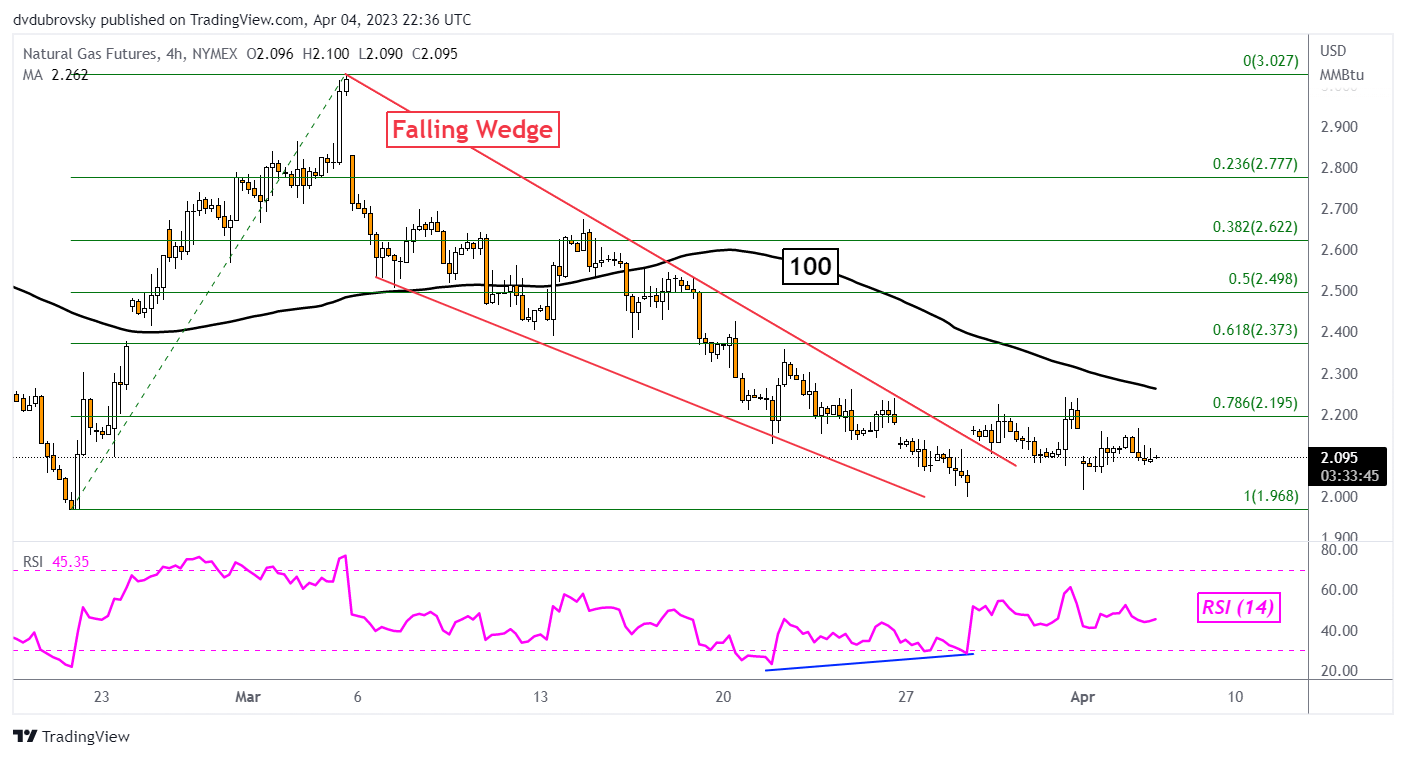The image size is (1406, 758).
Task: Click the 2.700 price axis tick
Action: tap(1337, 209)
